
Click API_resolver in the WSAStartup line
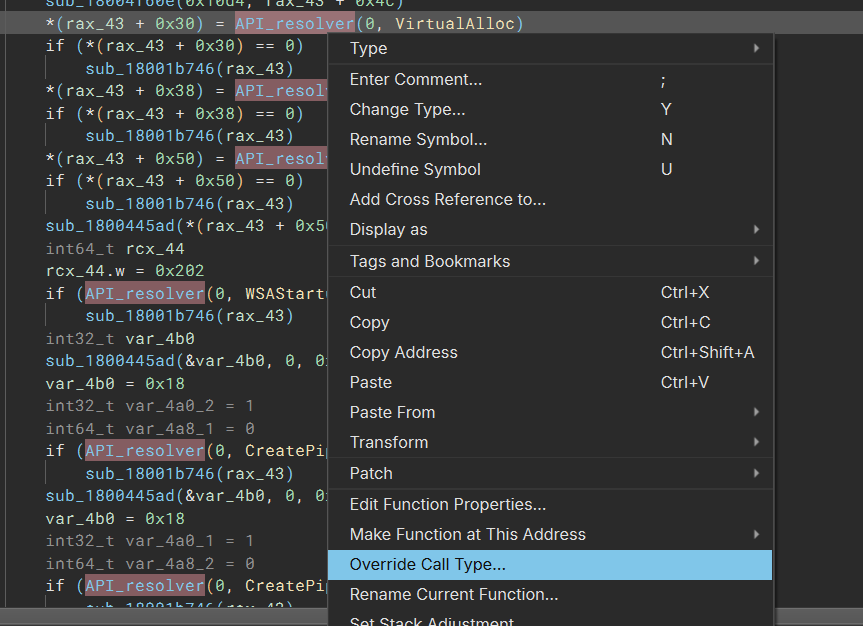click(145, 293)
